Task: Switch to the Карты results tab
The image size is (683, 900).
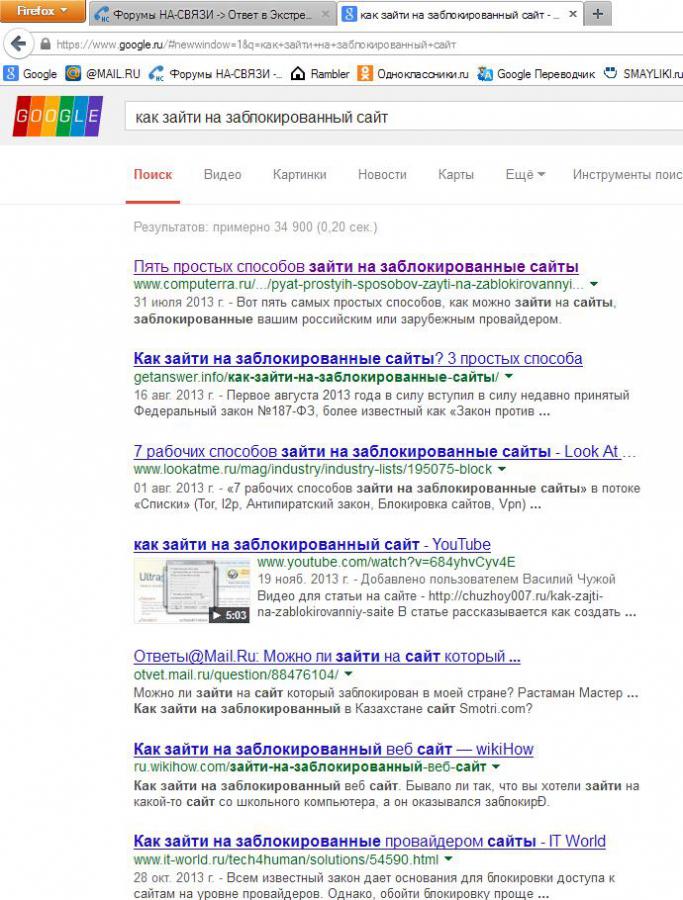Action: (x=456, y=174)
